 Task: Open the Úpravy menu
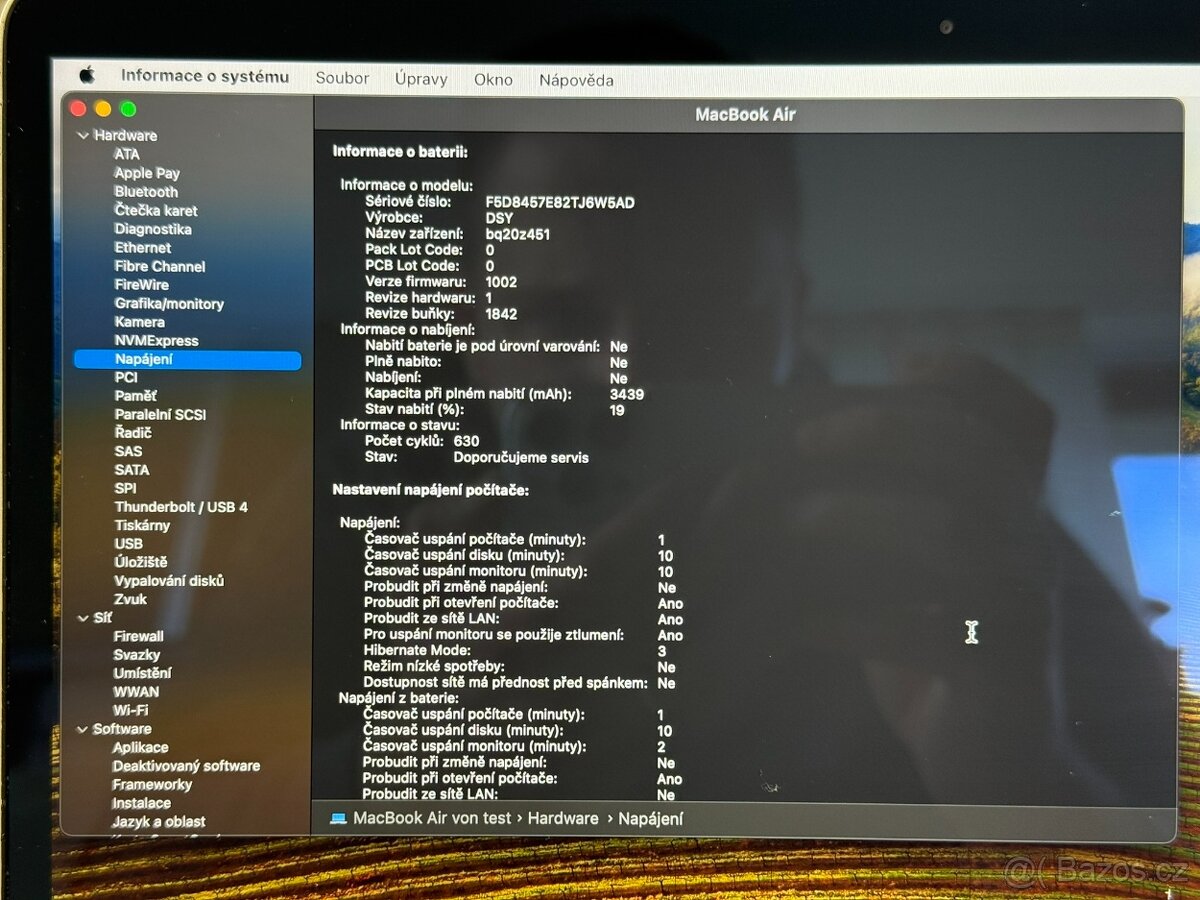tap(421, 79)
